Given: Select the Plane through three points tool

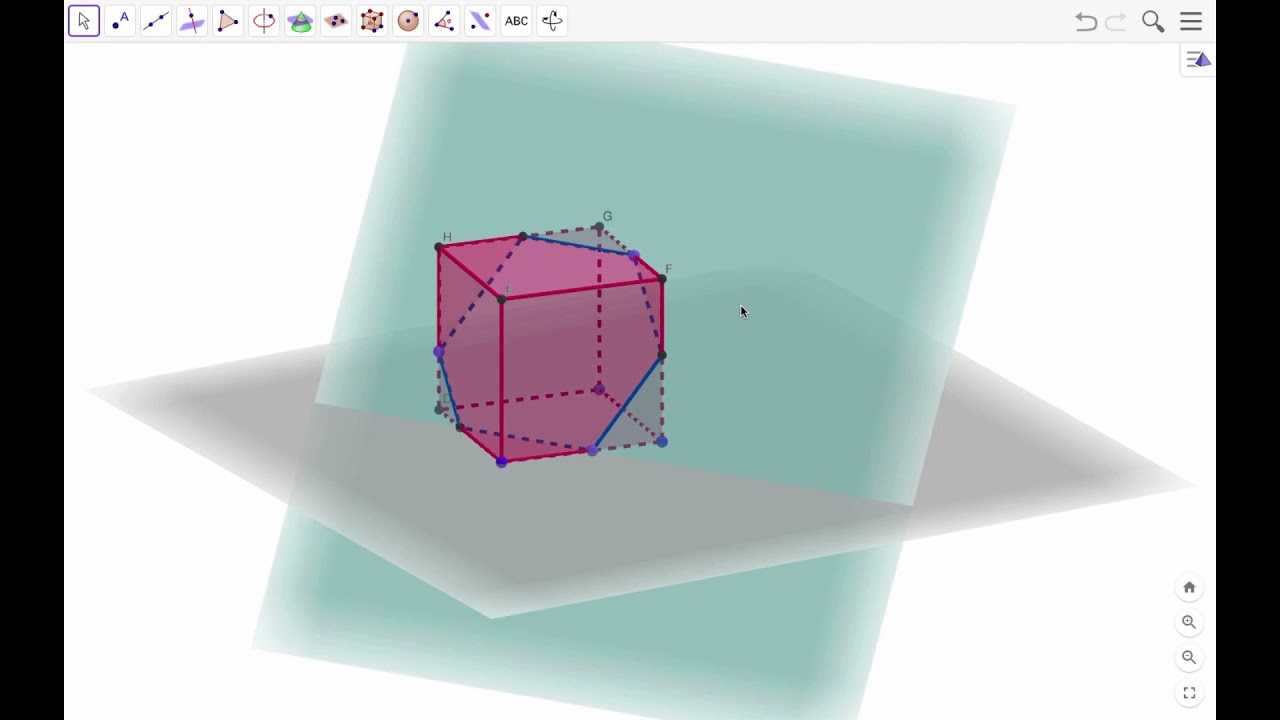Looking at the screenshot, I should click(336, 21).
